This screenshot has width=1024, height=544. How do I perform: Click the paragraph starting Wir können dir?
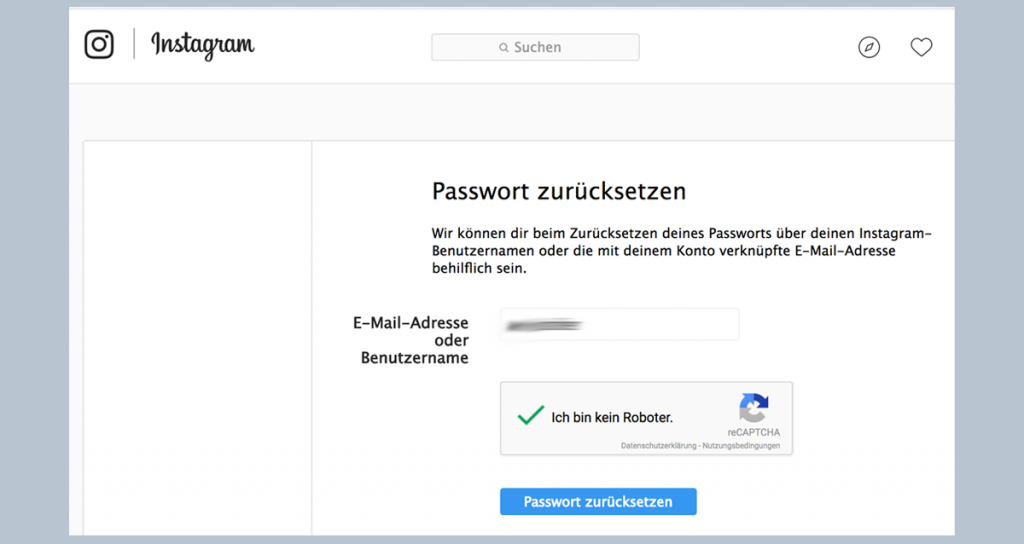pos(681,251)
